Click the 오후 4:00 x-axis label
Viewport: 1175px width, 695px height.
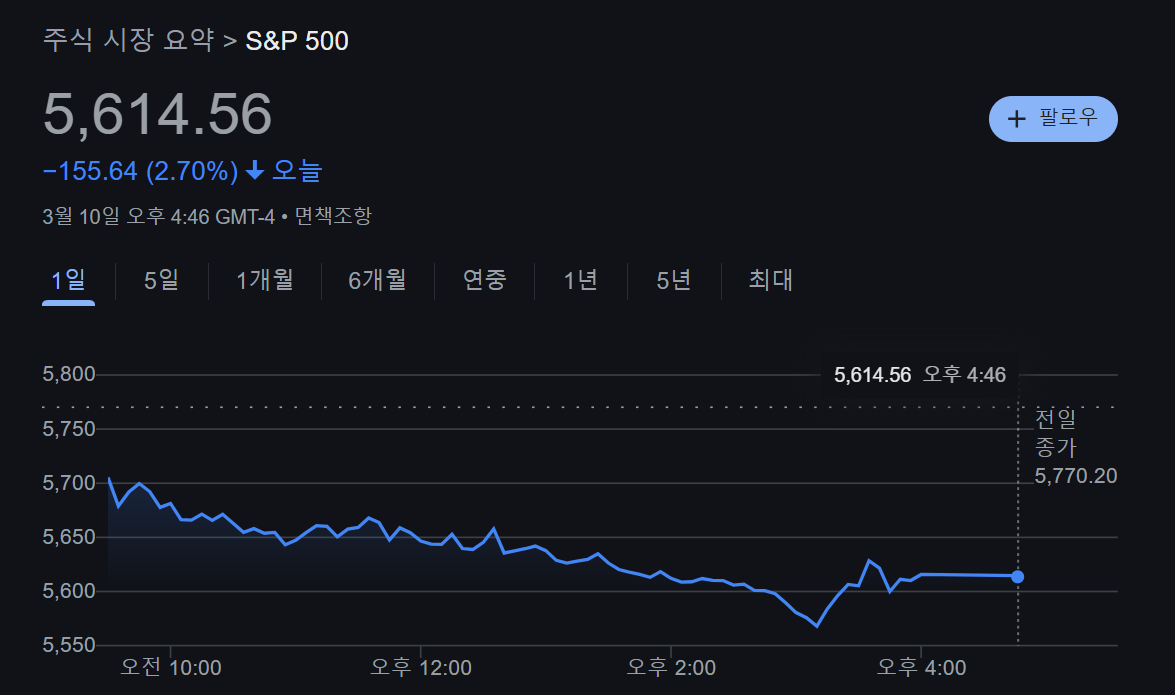point(922,667)
